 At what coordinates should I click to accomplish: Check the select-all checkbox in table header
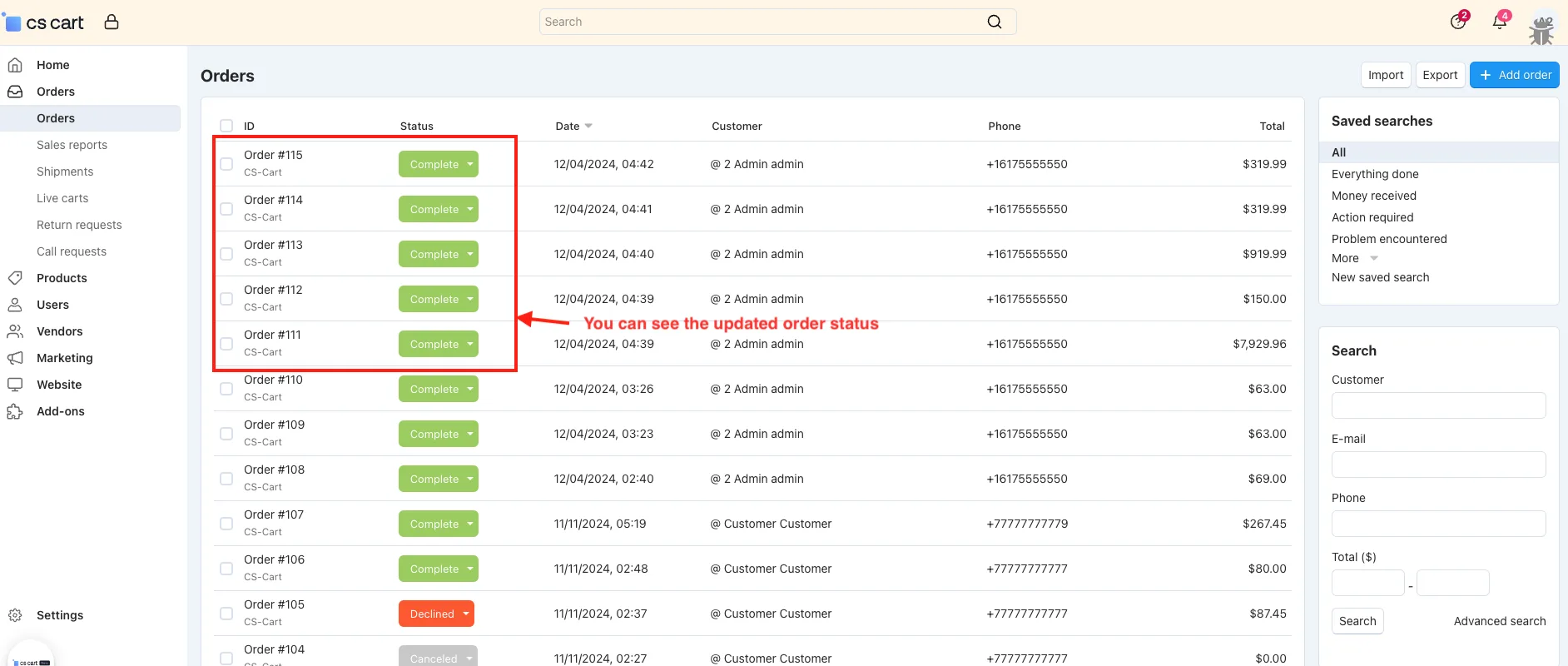click(x=226, y=126)
